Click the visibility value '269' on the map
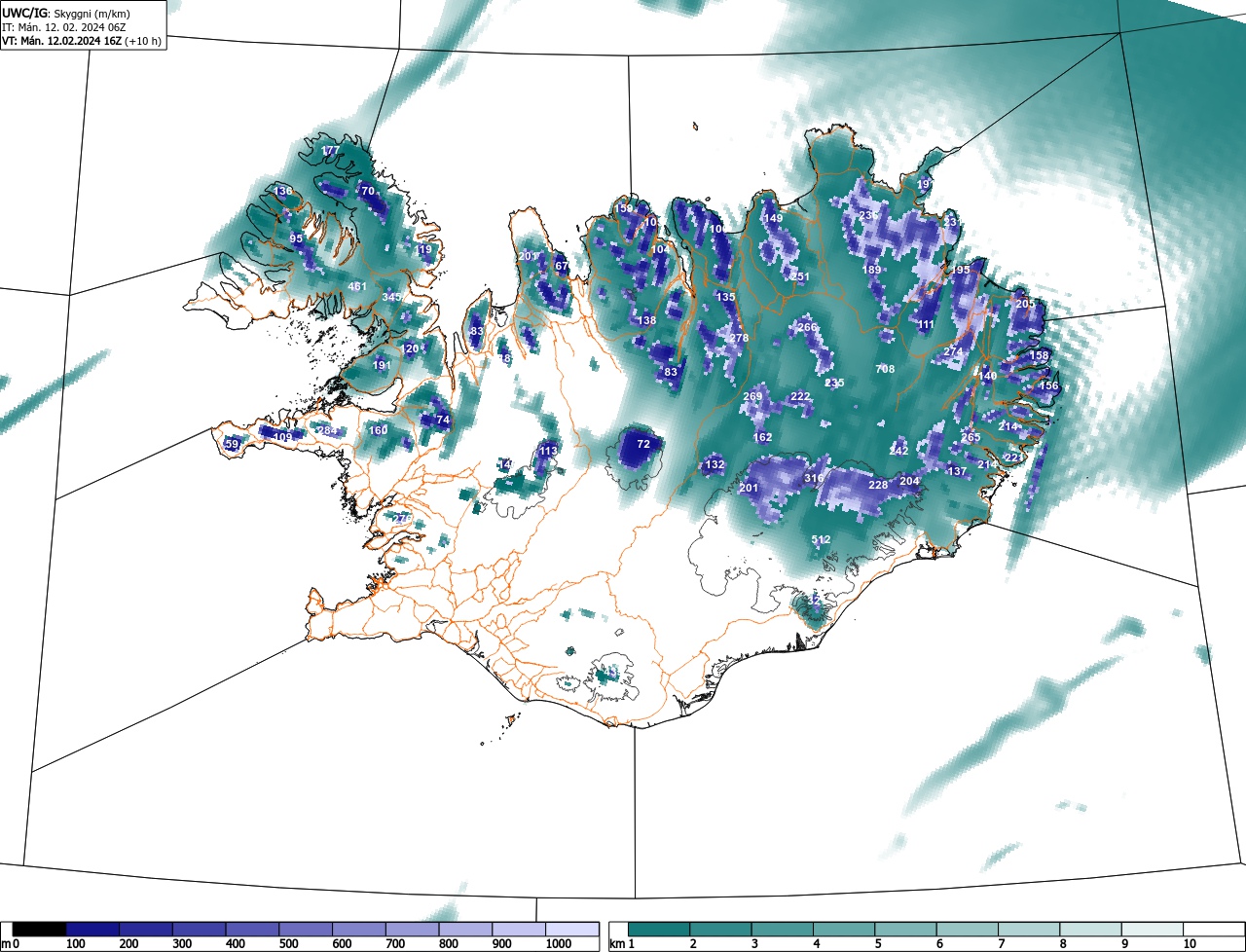The height and width of the screenshot is (952, 1246). [x=752, y=396]
